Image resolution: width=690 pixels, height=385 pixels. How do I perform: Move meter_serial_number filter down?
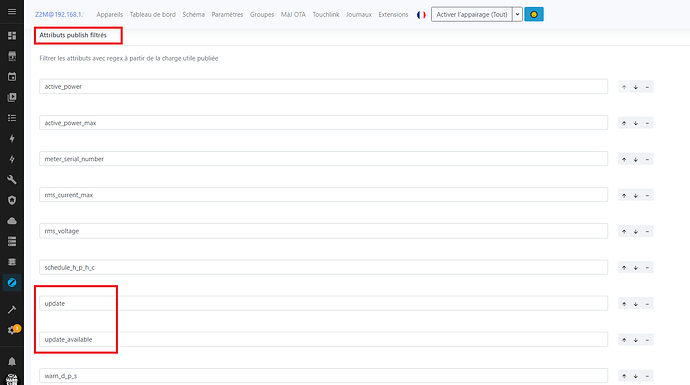635,159
